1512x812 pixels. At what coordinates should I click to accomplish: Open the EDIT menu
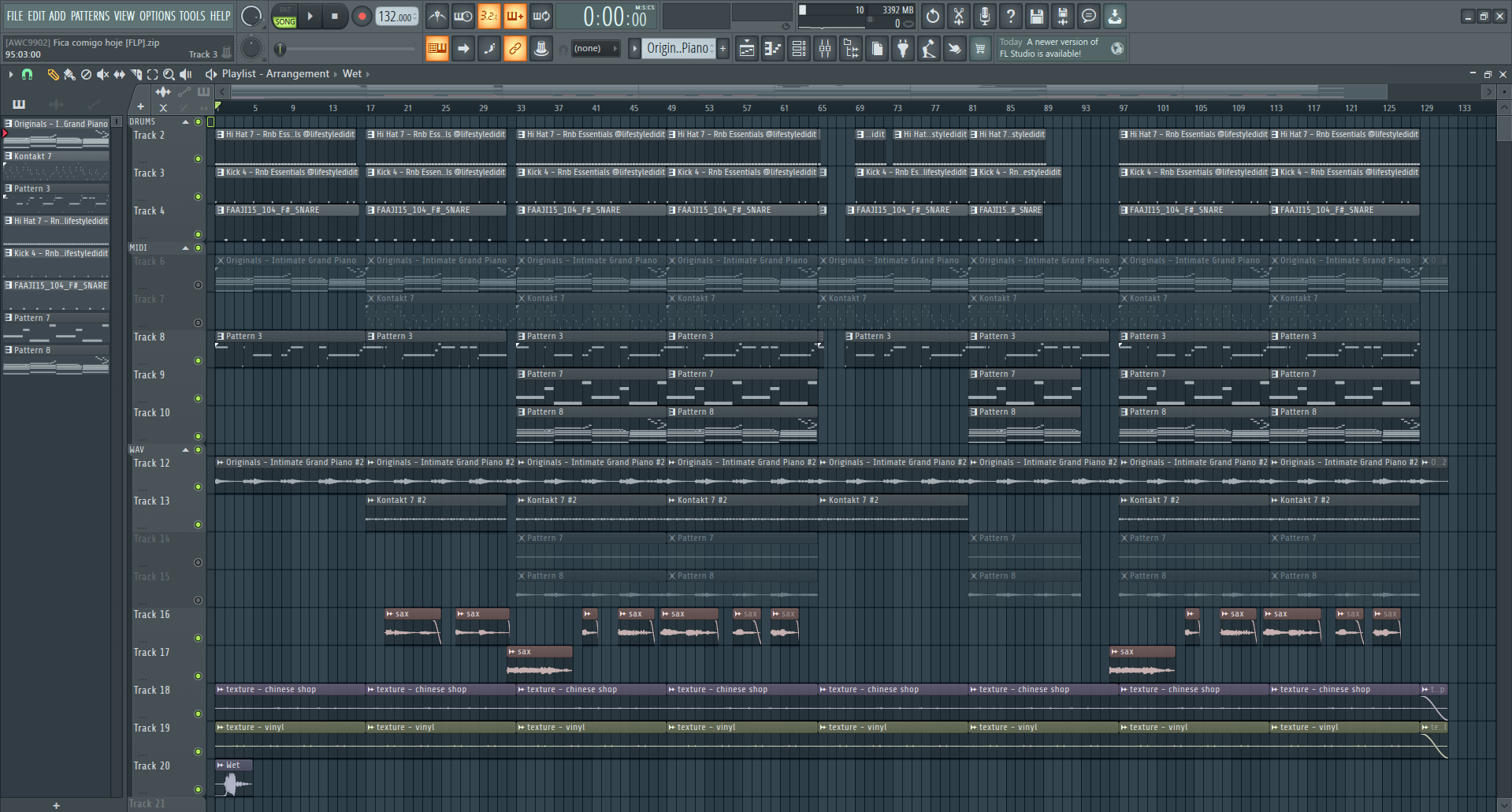36,16
